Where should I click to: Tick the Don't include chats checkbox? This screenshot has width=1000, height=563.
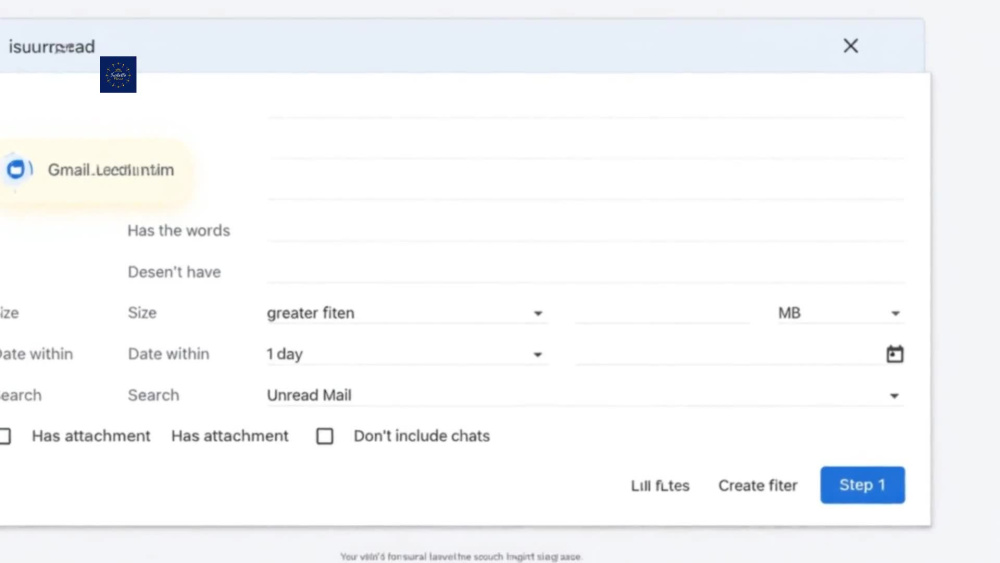tap(325, 436)
